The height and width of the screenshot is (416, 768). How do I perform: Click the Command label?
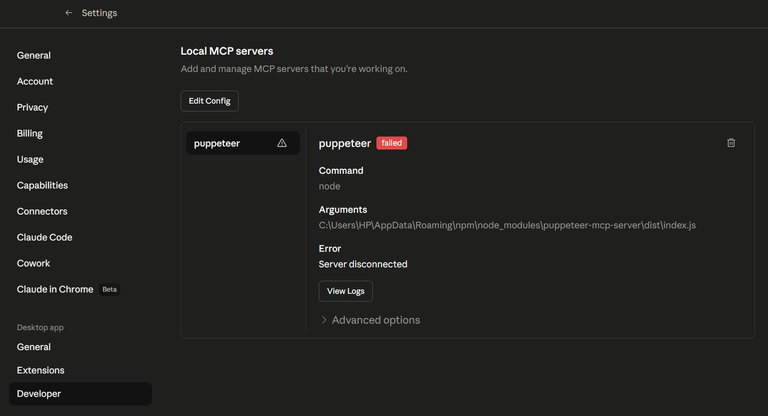(341, 171)
